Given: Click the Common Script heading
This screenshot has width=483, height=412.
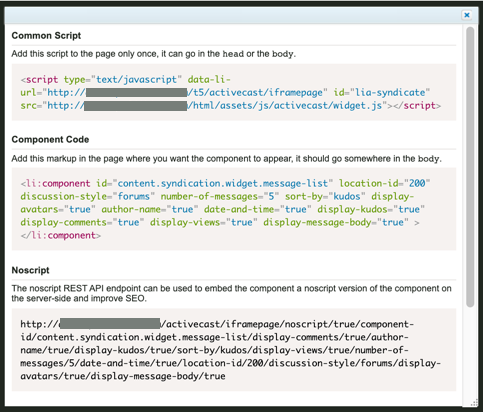Looking at the screenshot, I should click(46, 36).
